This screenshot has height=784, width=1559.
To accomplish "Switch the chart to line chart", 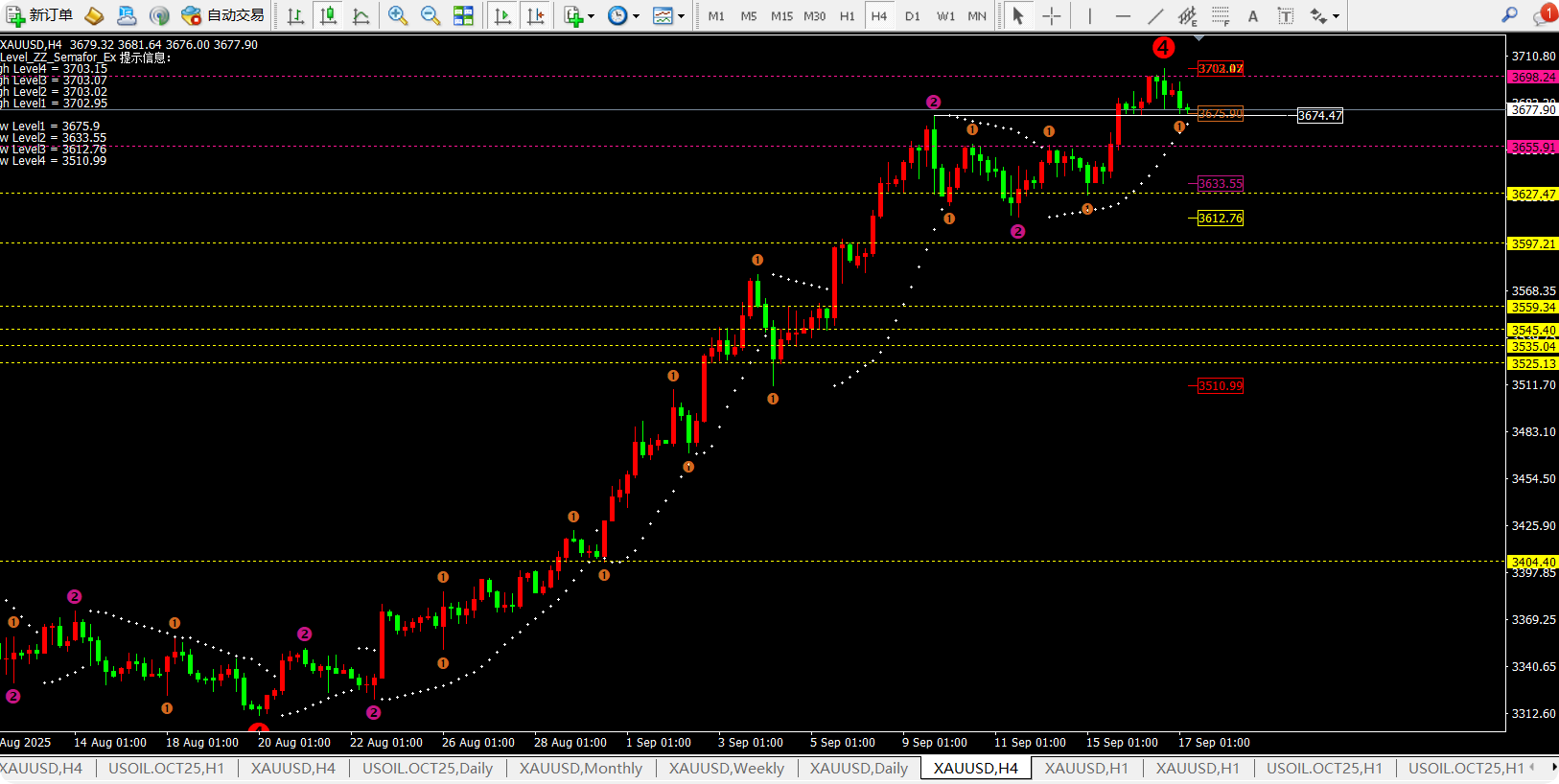I will [x=361, y=15].
